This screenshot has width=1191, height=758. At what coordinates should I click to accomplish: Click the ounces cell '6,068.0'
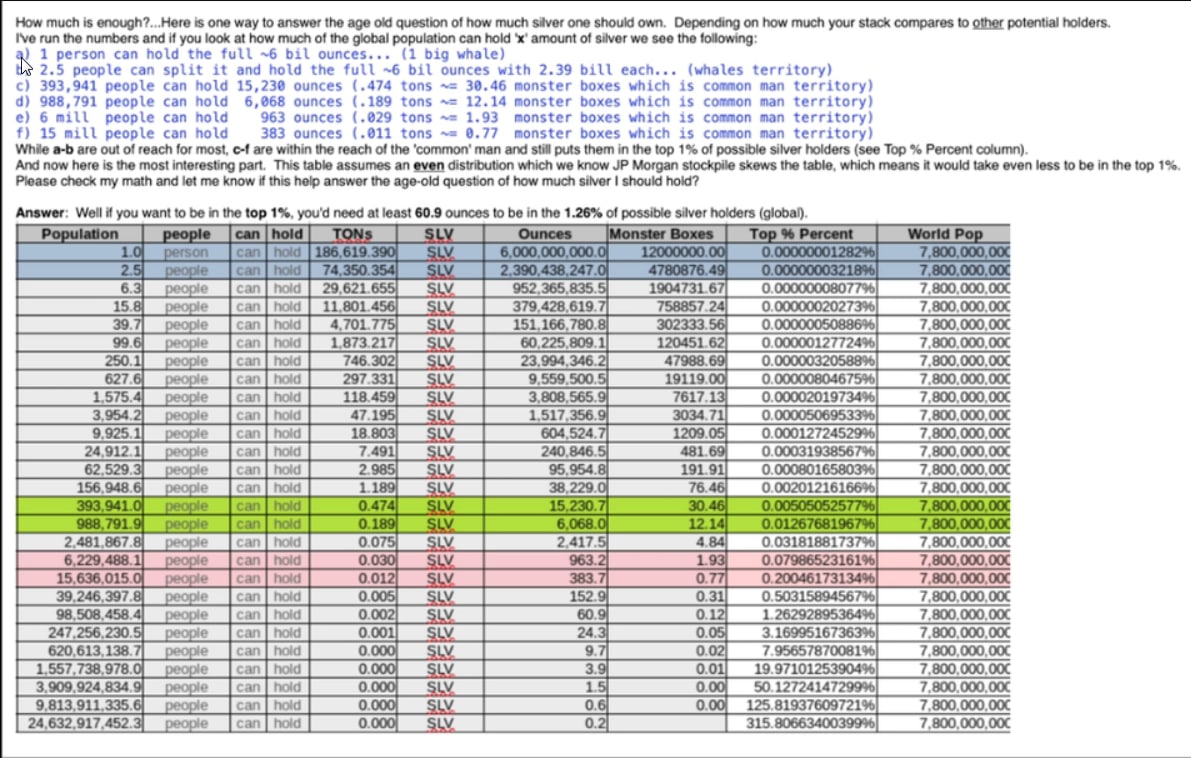tap(545, 524)
